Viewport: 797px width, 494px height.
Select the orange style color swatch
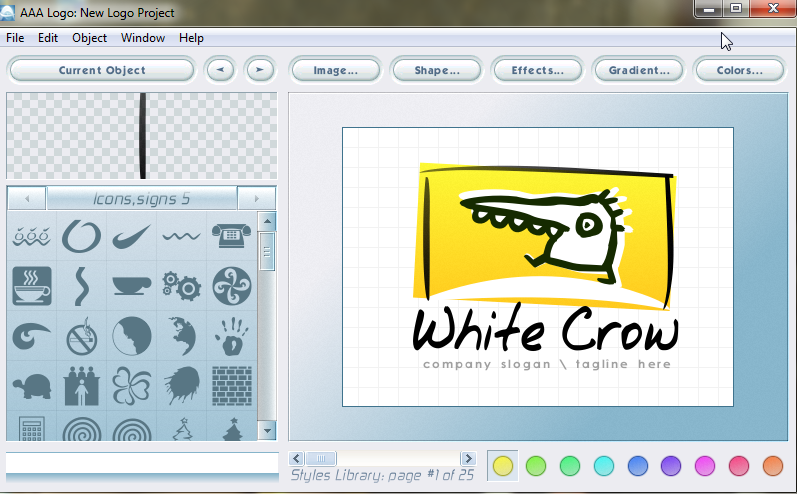click(x=772, y=466)
